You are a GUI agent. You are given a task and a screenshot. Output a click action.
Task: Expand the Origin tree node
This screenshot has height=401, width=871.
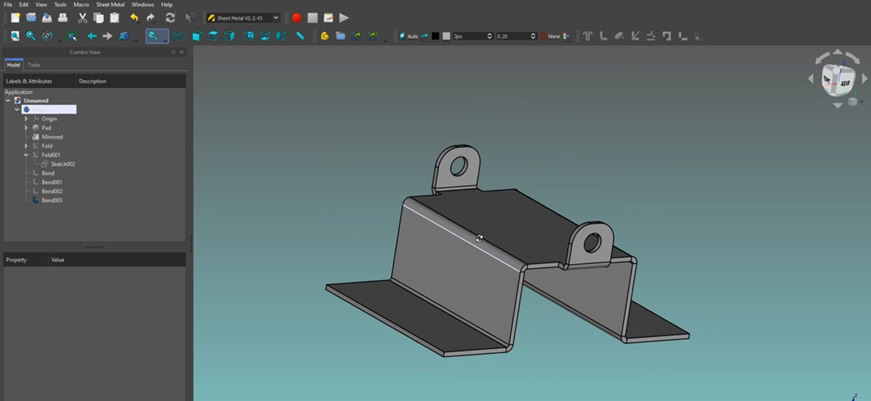pos(26,119)
